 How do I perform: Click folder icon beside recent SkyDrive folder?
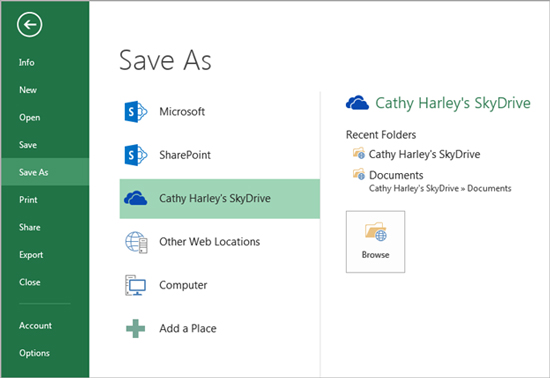tap(359, 154)
